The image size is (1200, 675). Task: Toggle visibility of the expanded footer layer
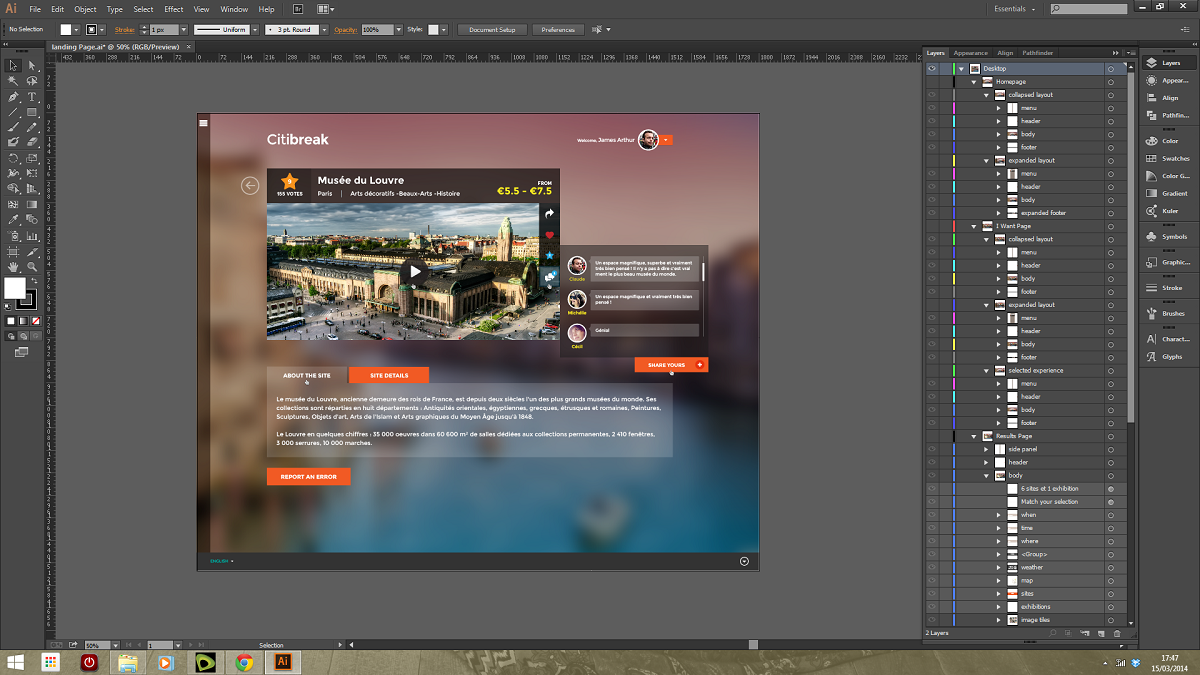932,212
